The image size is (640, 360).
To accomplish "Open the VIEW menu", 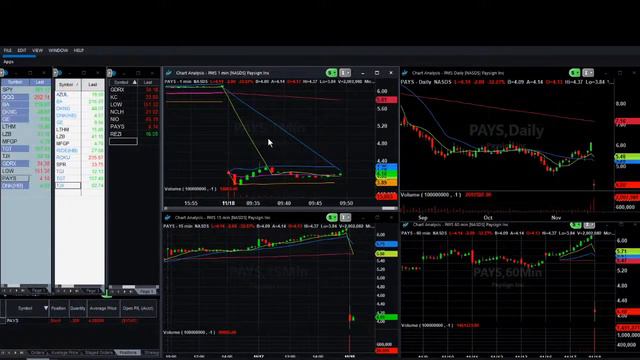I will 37,51.
